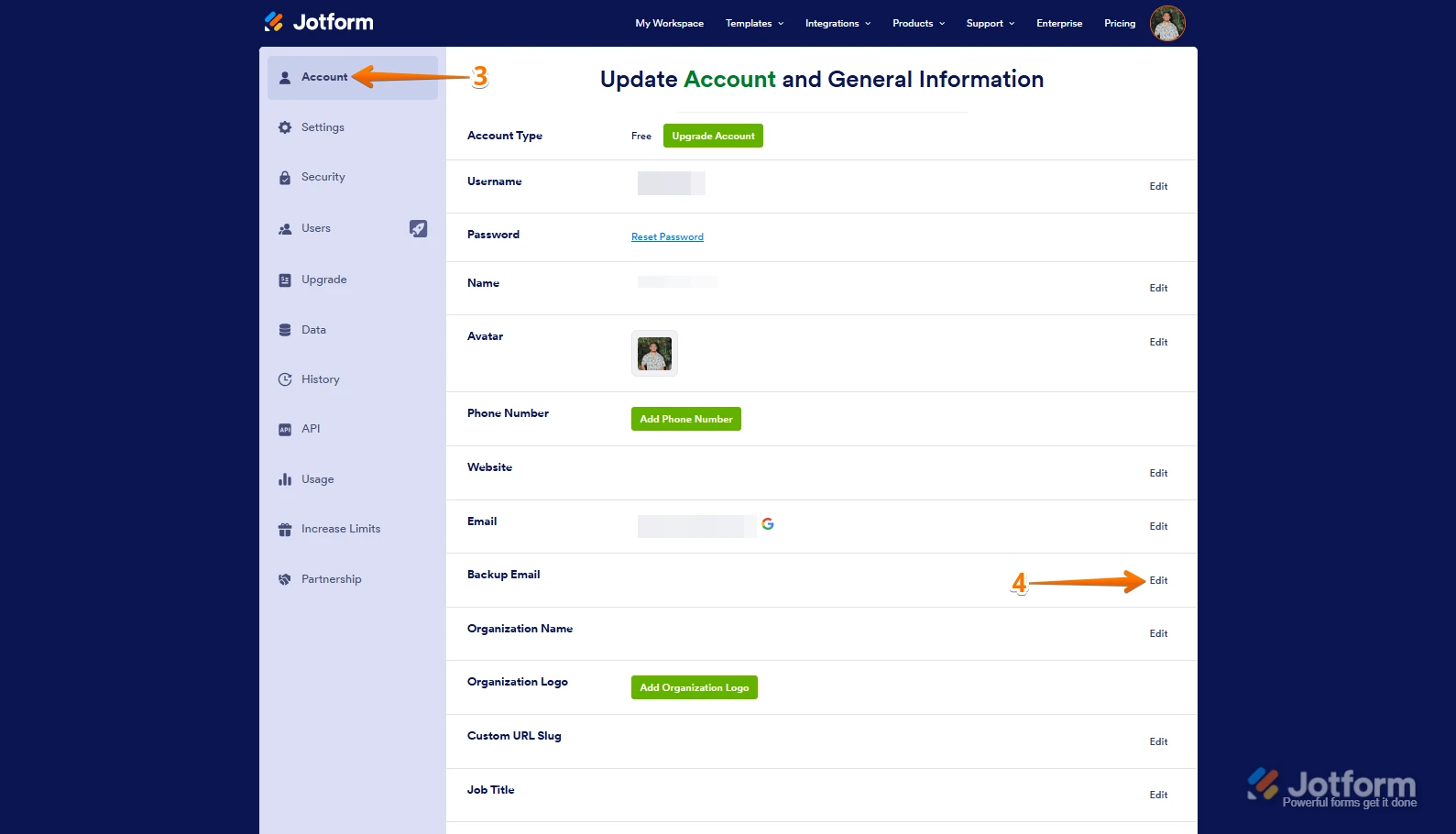Click the API icon in sidebar
The width and height of the screenshot is (1456, 834).
pyautogui.click(x=285, y=430)
